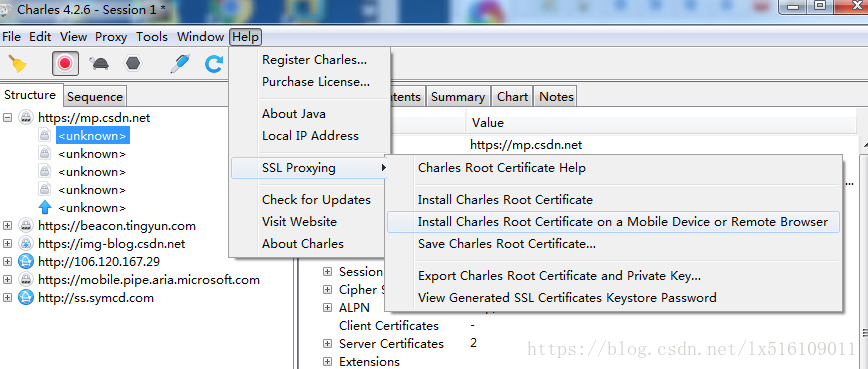The height and width of the screenshot is (369, 868).
Task: Install certificate on Mobile Device or Remote Browser
Action: (x=613, y=222)
